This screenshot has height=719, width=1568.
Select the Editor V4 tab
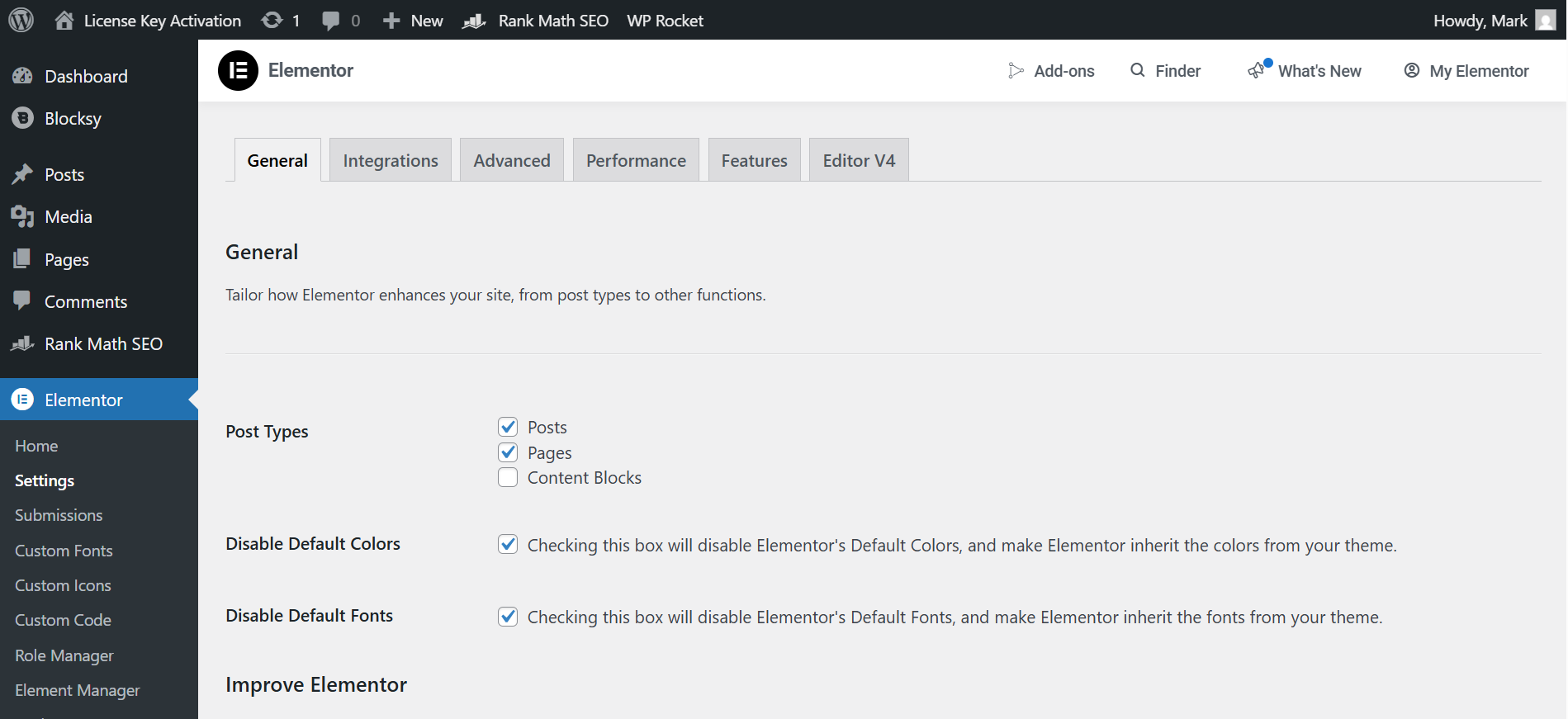(x=859, y=160)
